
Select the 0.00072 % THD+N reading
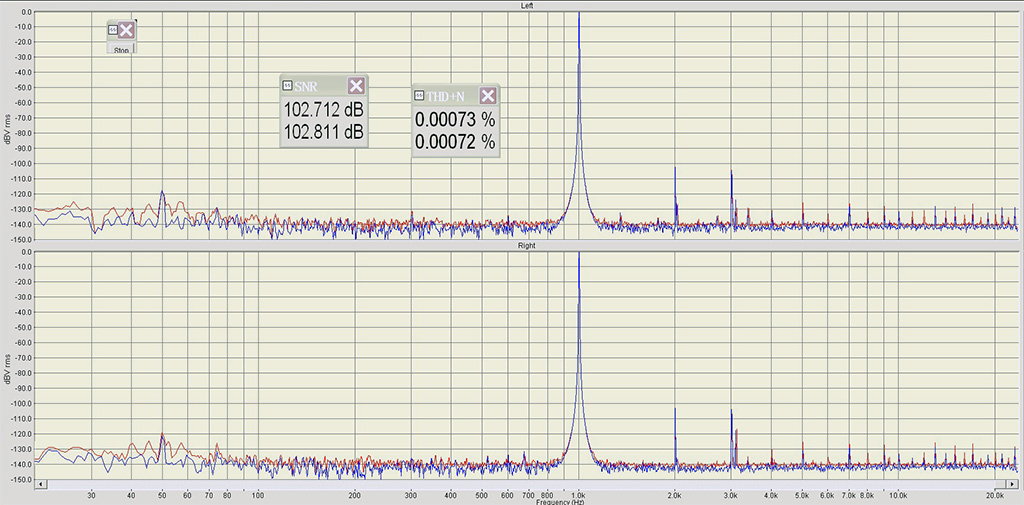coord(455,142)
